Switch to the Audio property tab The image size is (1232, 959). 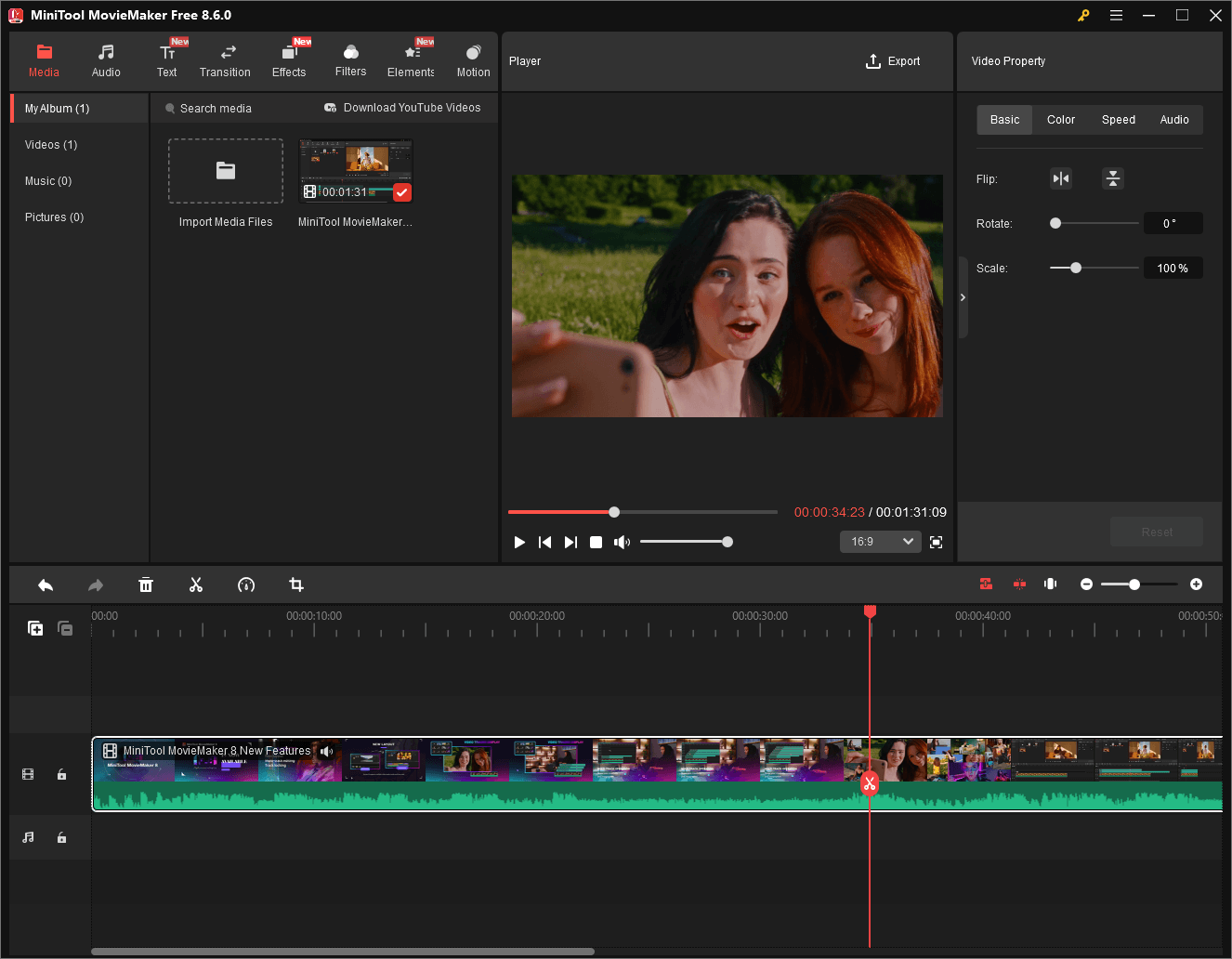[x=1174, y=120]
